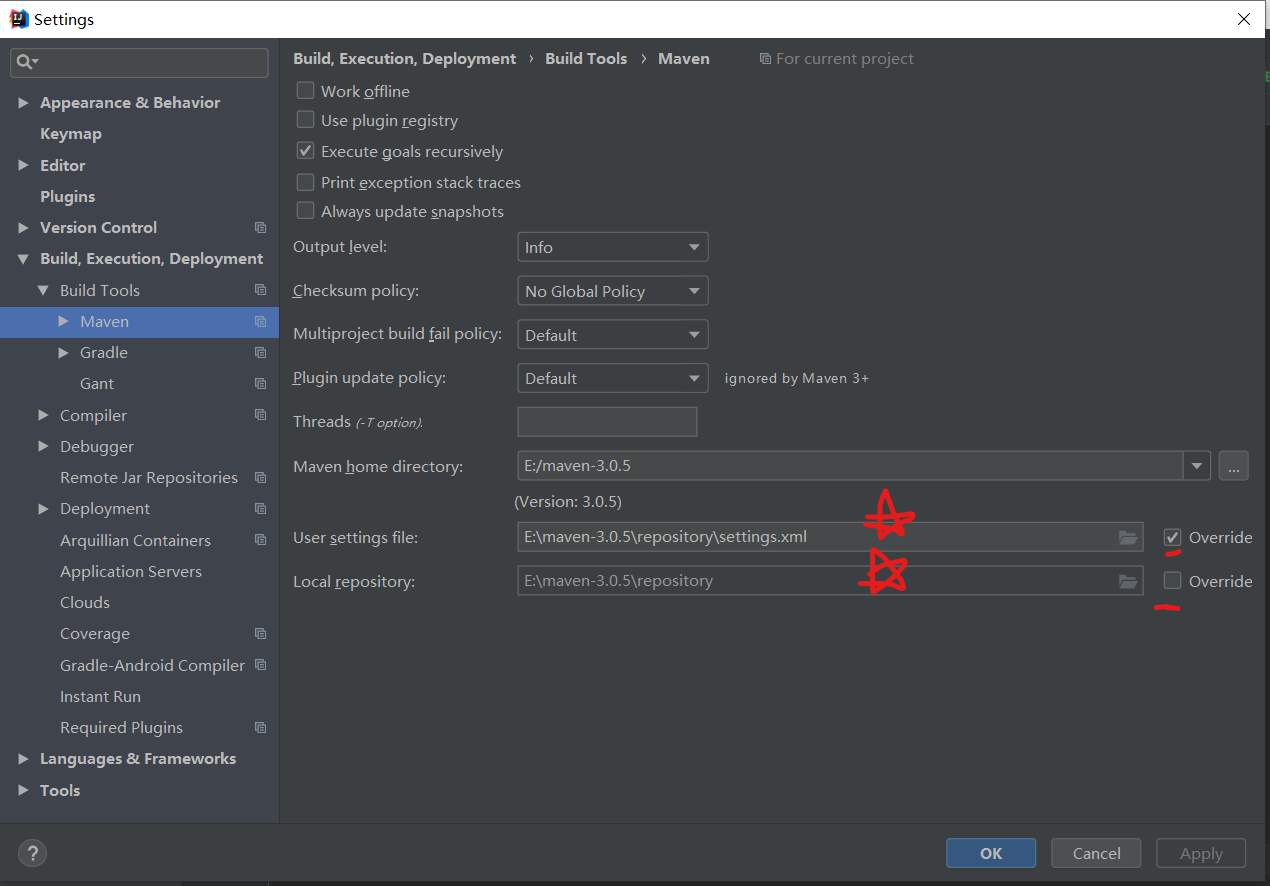Click folder icon in User settings file field
Screen dimensions: 1270x886
1128,538
